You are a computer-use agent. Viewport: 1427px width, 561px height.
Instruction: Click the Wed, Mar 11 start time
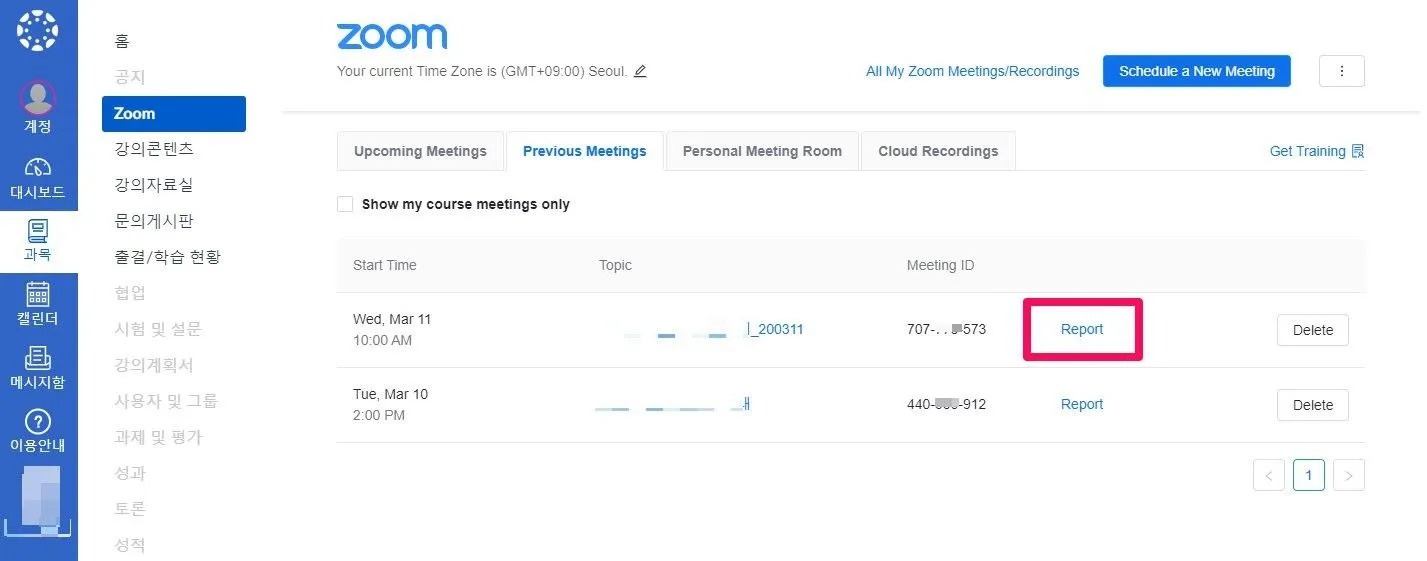[x=392, y=330]
